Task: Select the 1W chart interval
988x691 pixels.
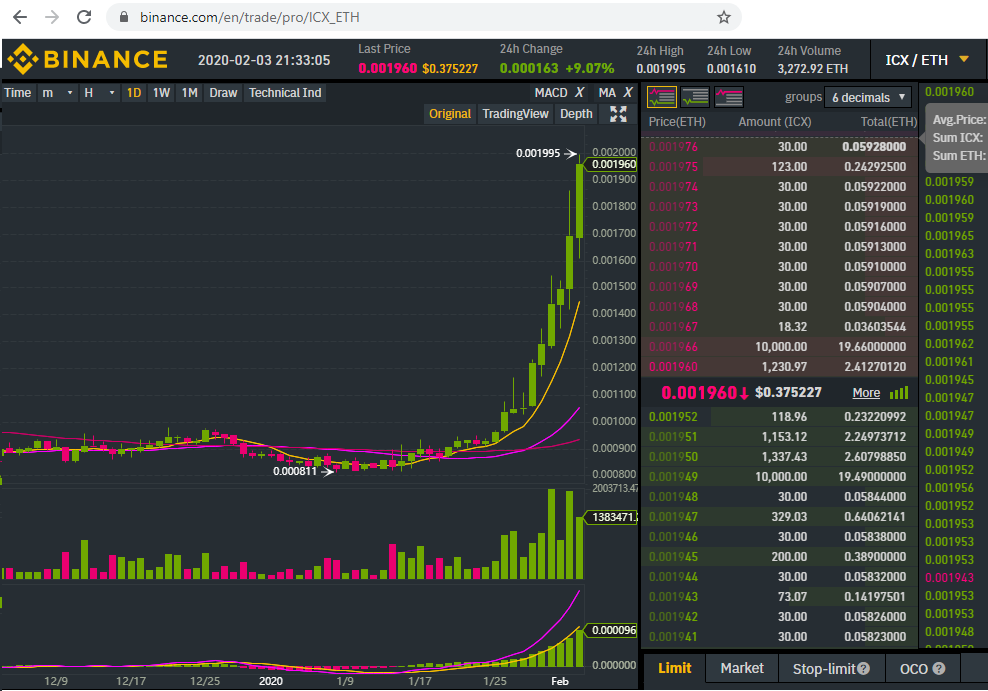Action: click(x=161, y=93)
